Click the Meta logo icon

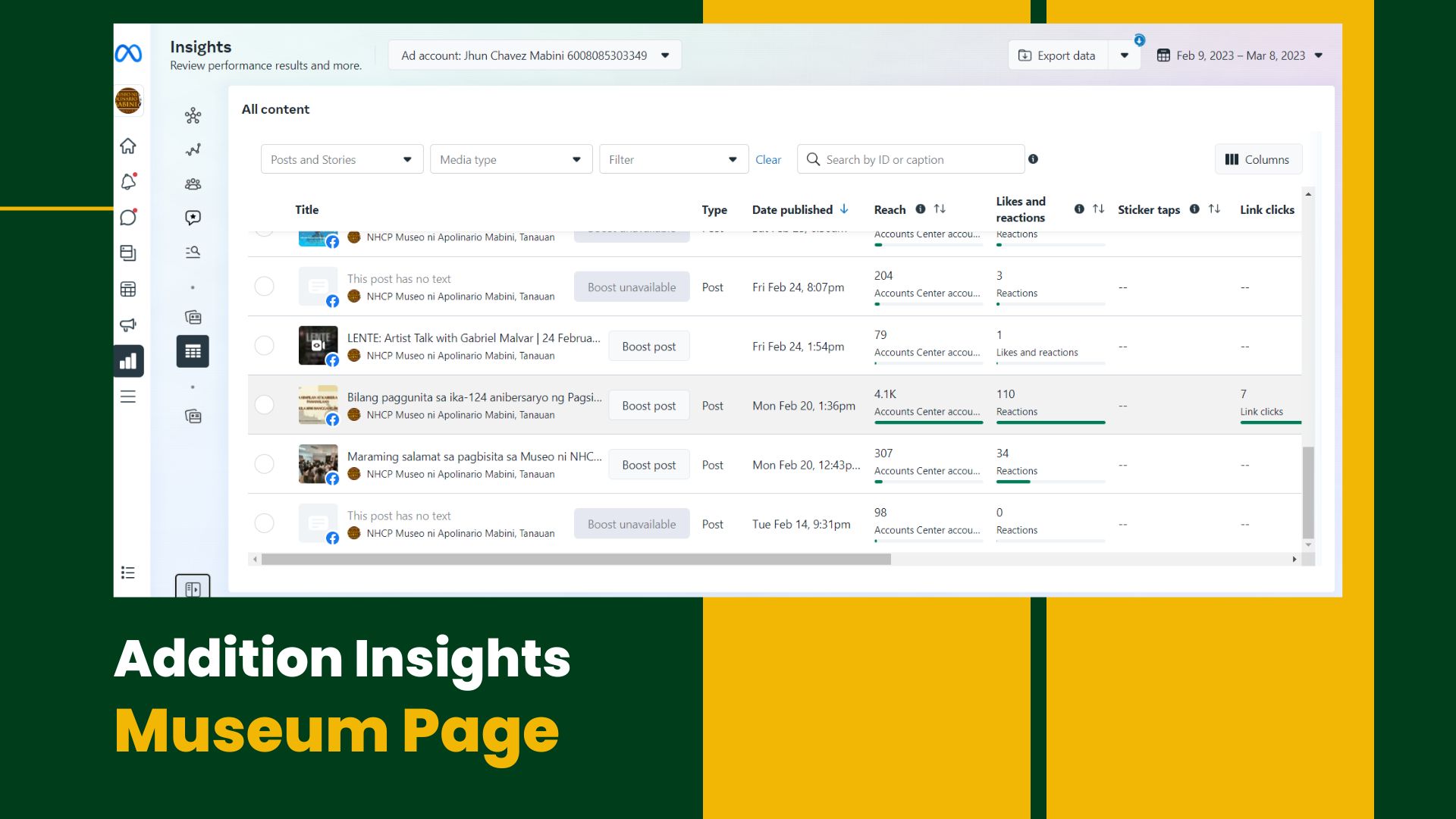[x=128, y=54]
